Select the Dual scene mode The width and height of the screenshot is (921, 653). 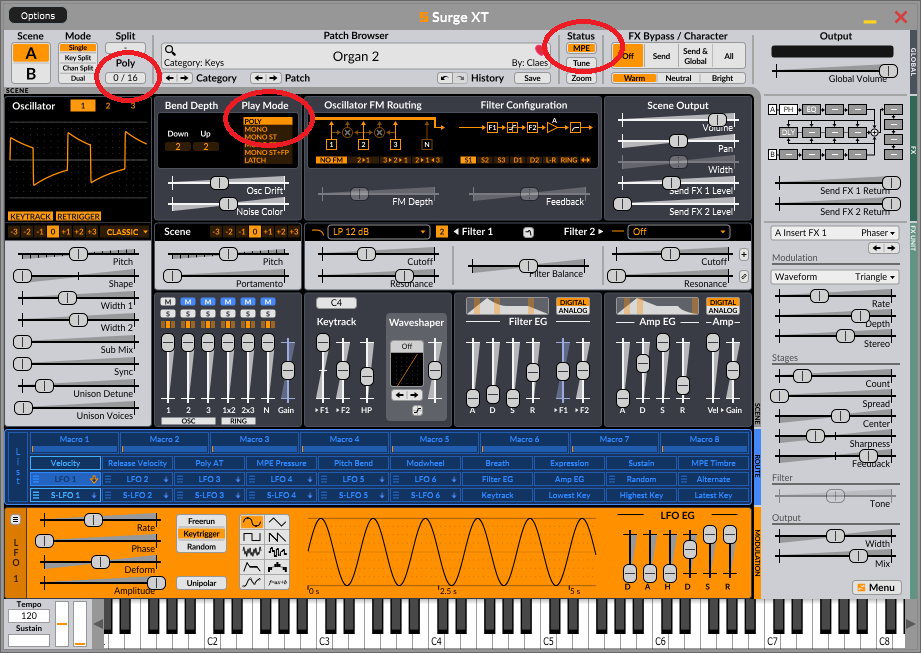(x=78, y=78)
